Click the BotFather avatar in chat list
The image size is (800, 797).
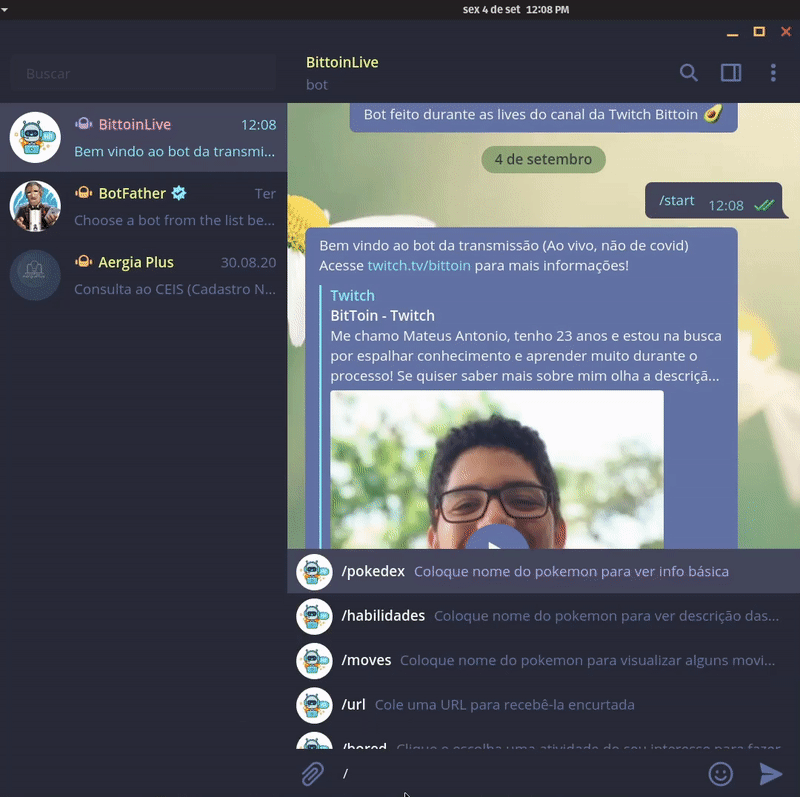pyautogui.click(x=35, y=206)
